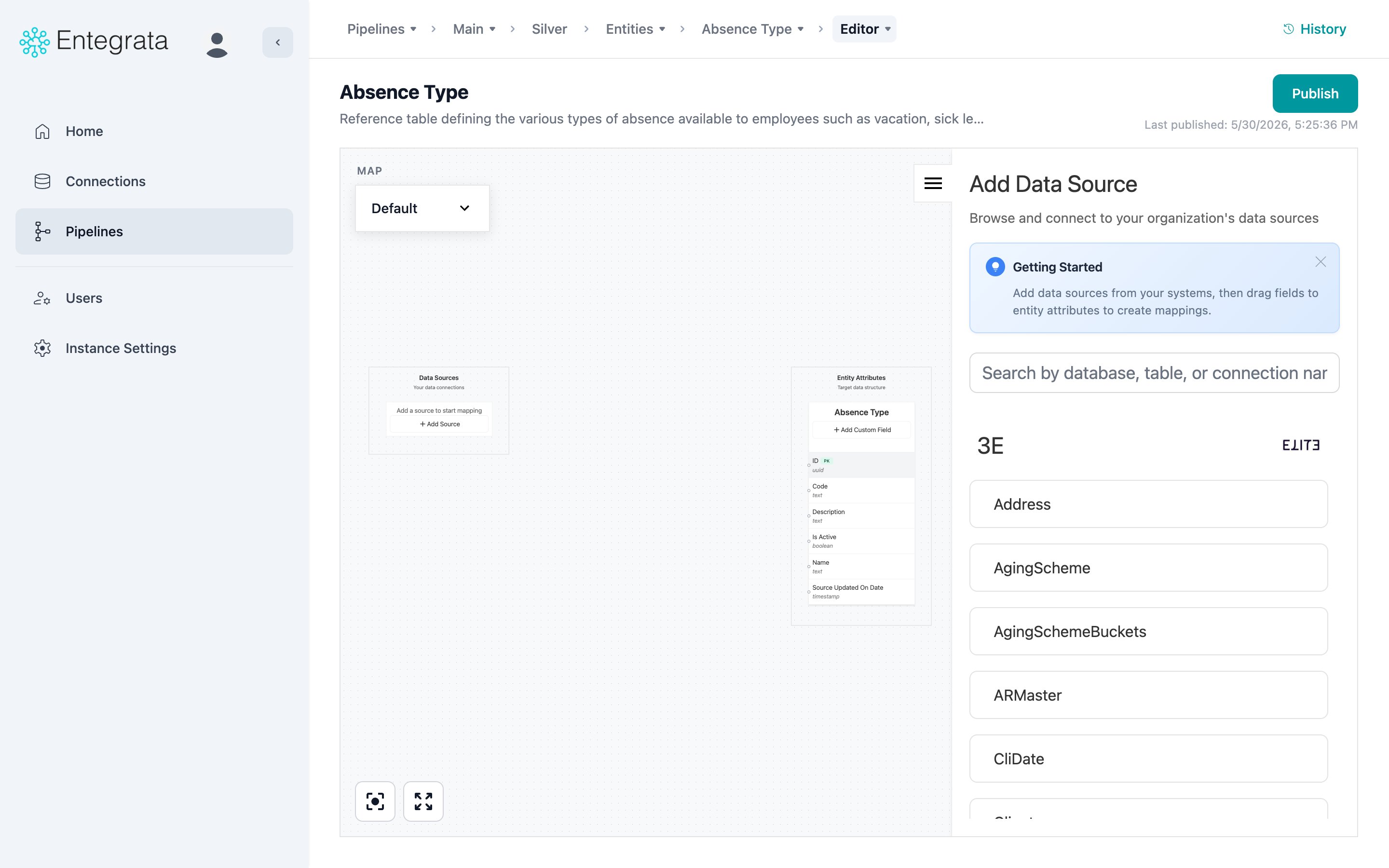Click the center focus canvas icon
Viewport: 1389px width, 868px height.
click(375, 801)
